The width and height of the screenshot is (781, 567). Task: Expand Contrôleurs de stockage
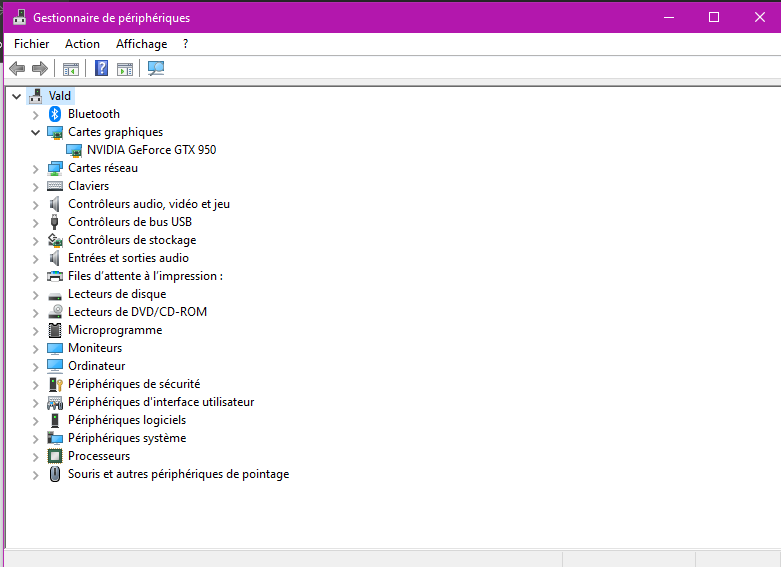click(x=35, y=241)
